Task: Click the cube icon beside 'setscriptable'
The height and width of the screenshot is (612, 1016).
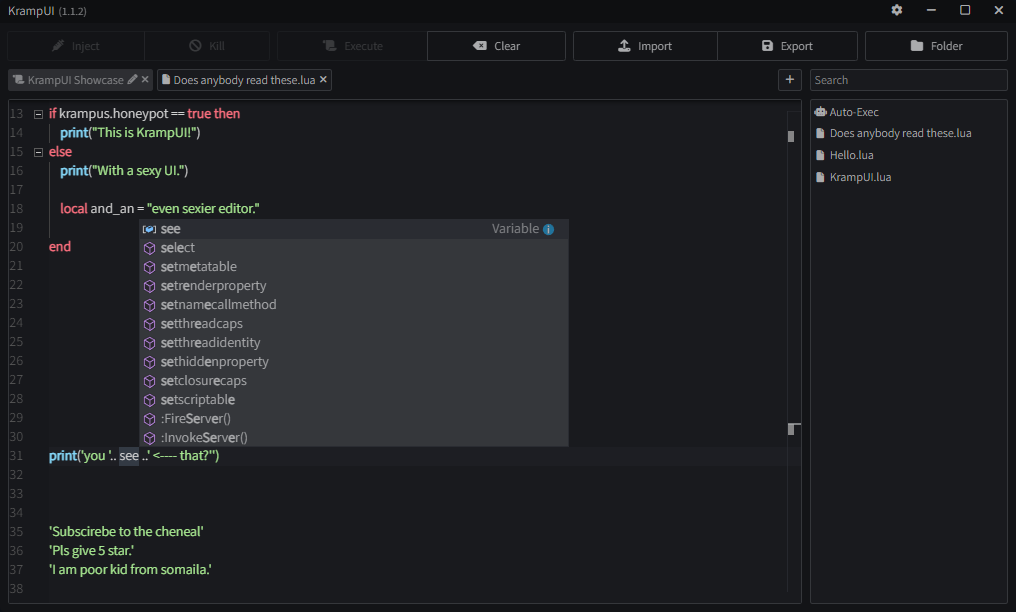Action: coord(150,400)
